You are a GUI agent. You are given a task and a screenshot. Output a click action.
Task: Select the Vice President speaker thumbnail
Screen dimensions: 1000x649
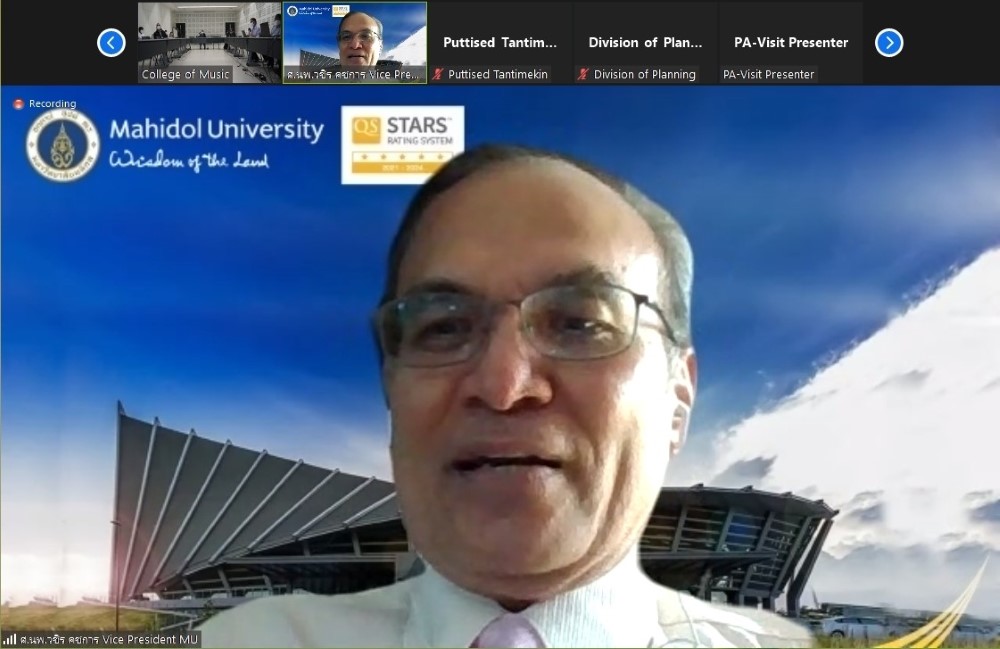coord(355,43)
